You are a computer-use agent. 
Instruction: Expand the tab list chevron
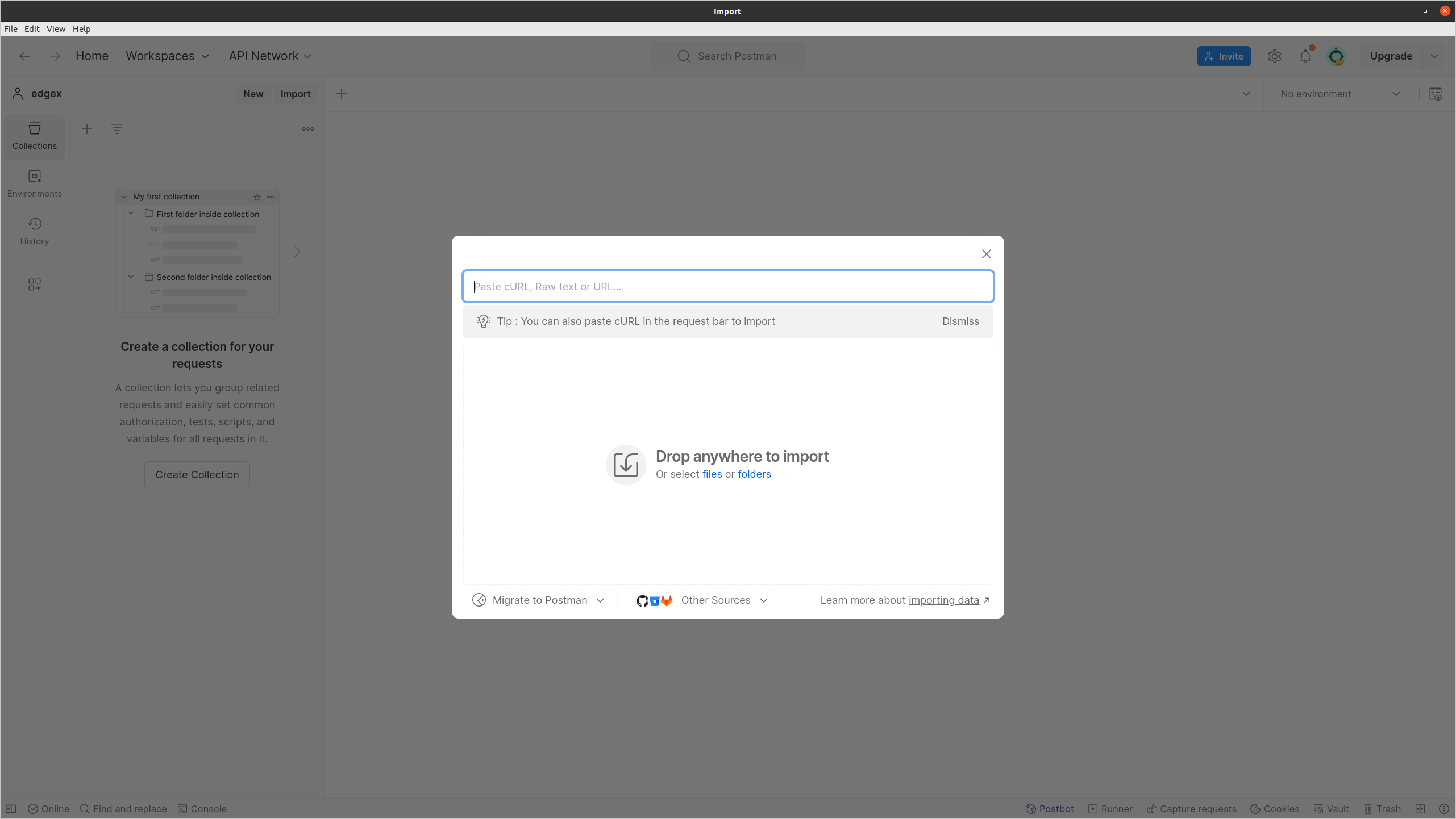point(1246,94)
